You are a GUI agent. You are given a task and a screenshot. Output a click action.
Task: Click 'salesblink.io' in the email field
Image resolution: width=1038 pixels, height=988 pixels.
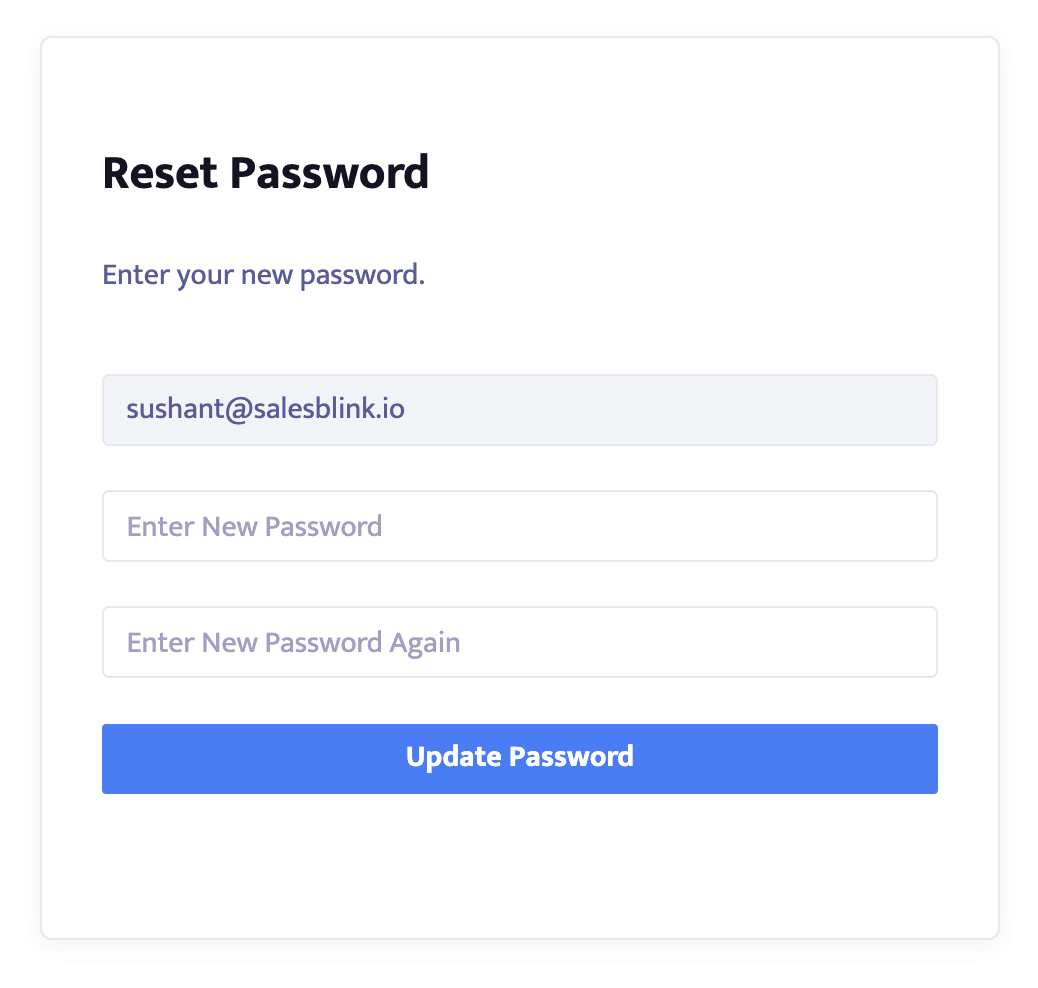328,409
